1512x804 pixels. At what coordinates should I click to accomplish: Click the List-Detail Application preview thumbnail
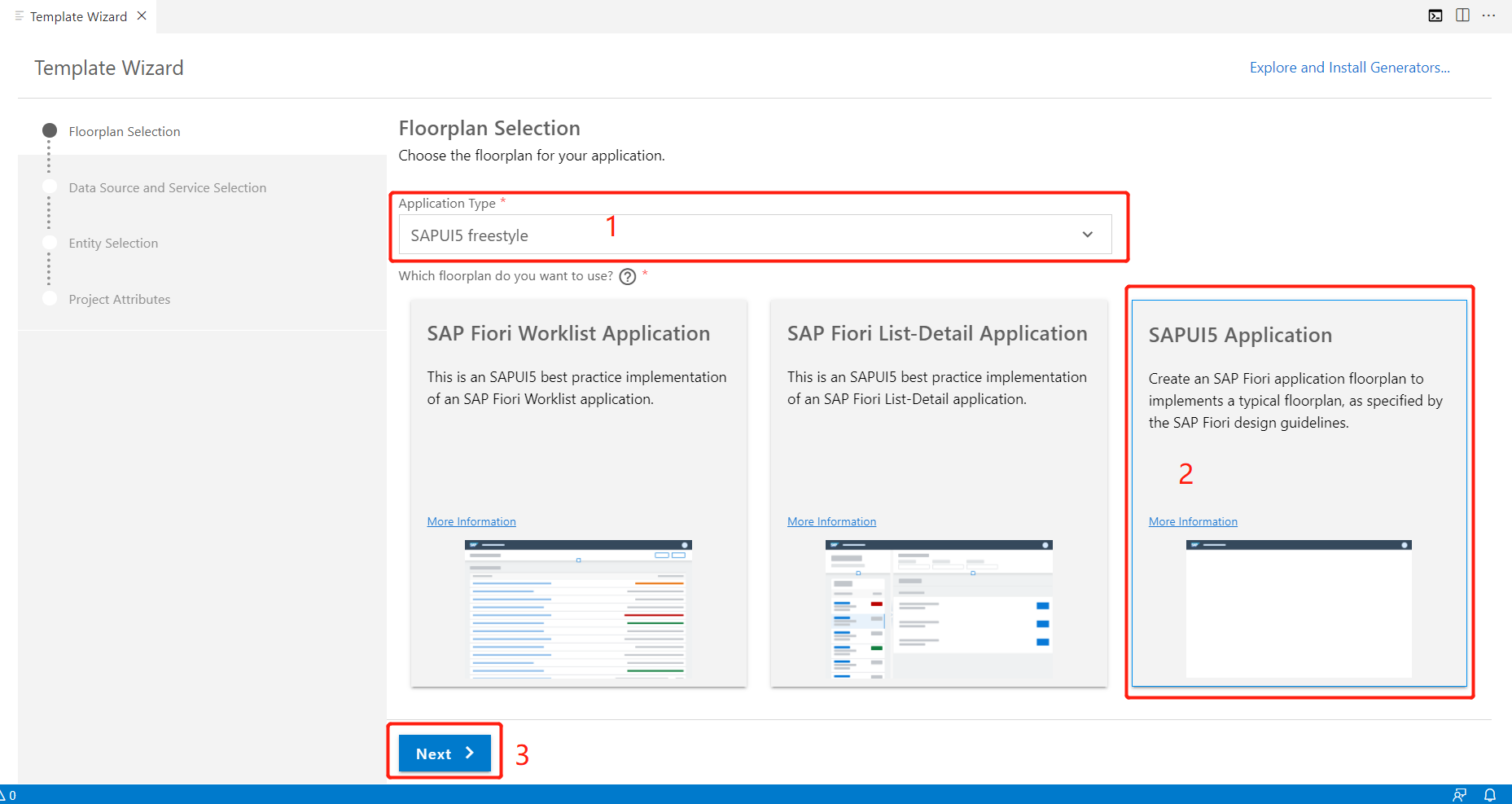pyautogui.click(x=939, y=608)
